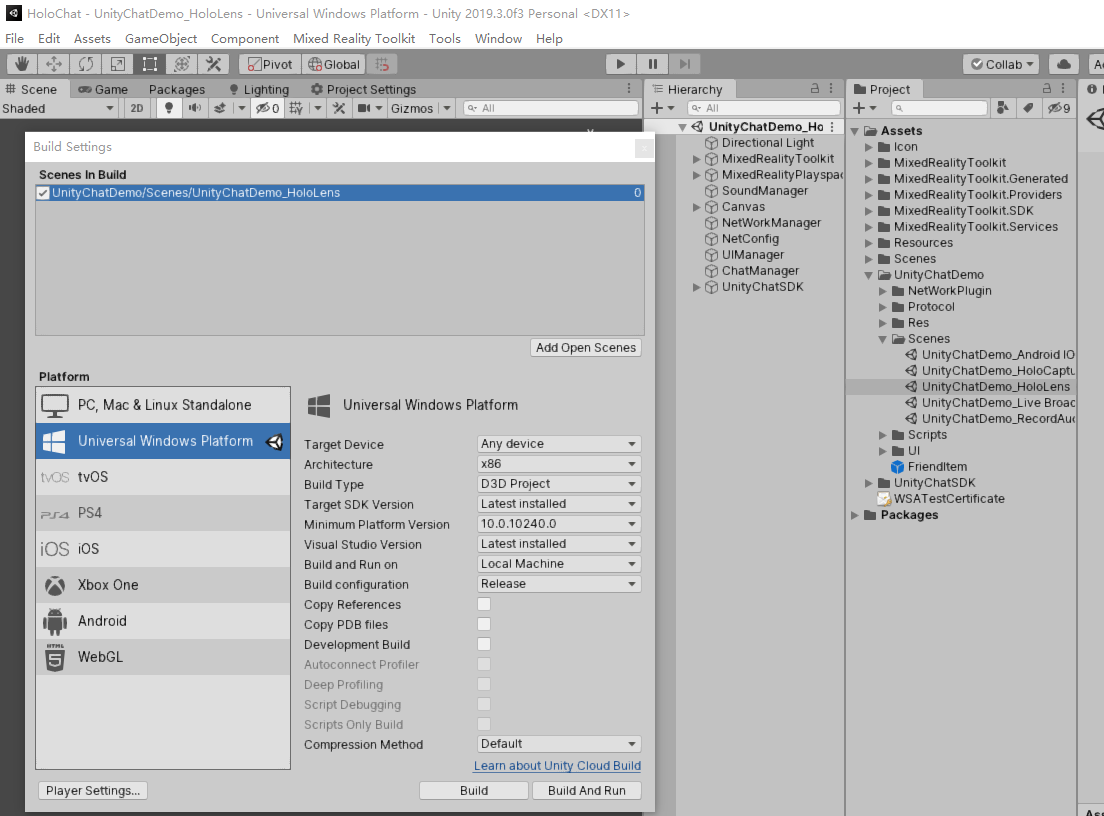Switch to the Lighting tab
The image size is (1104, 816).
[260, 89]
